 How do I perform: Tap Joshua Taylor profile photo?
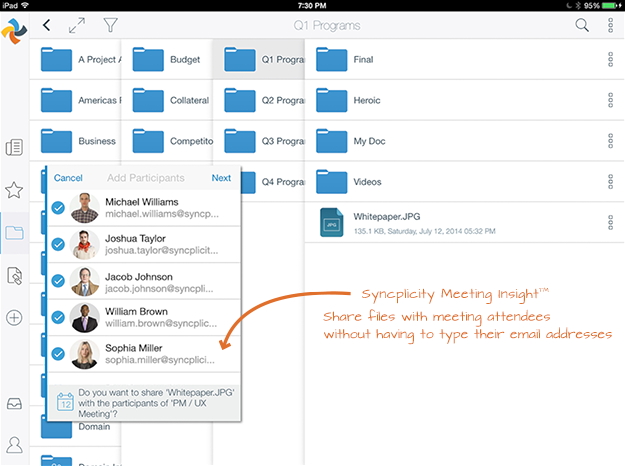click(85, 244)
